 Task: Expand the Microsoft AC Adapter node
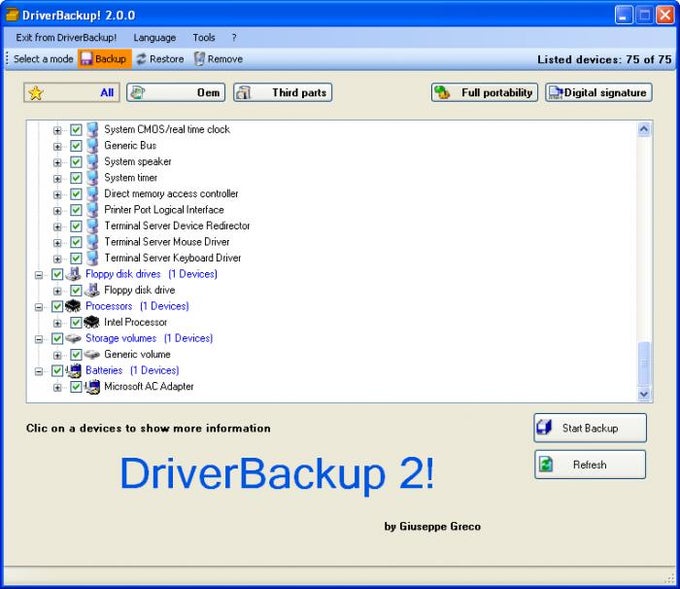[57, 387]
